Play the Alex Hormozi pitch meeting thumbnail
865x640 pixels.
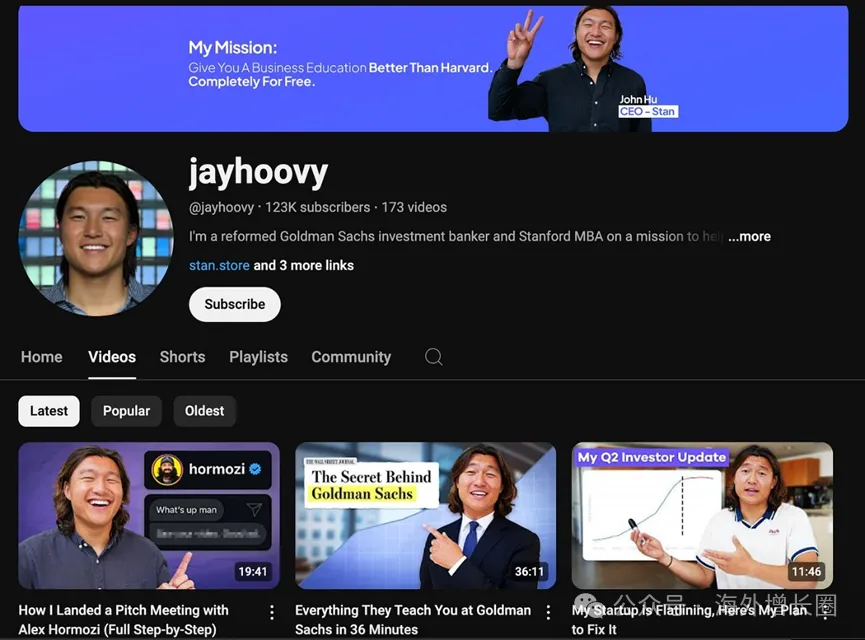pyautogui.click(x=149, y=516)
